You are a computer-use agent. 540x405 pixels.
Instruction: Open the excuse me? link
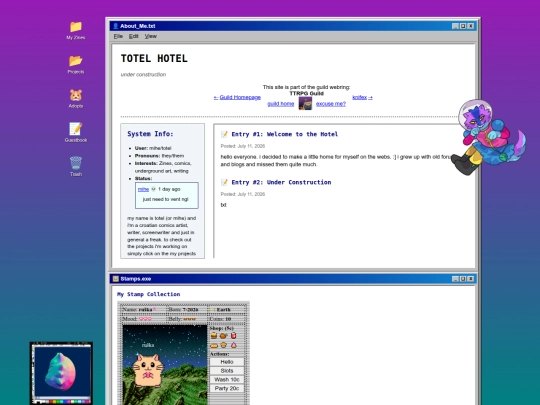[331, 104]
